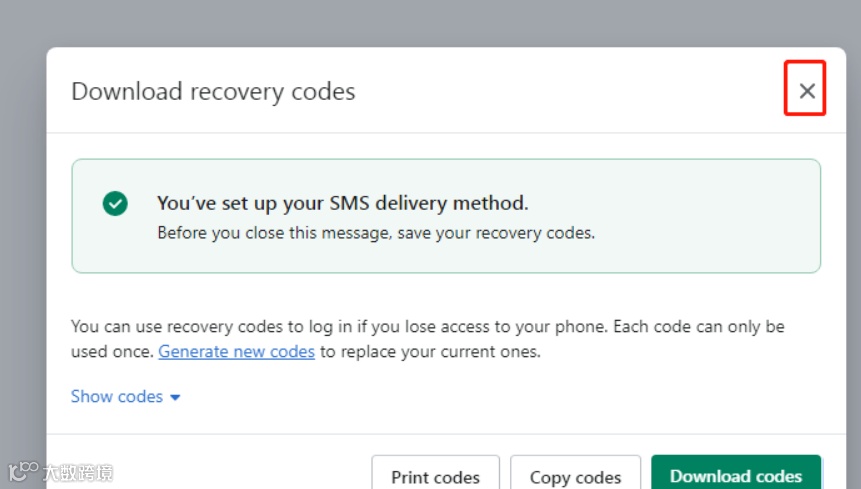Click the Show codes caret arrow
Image resolution: width=861 pixels, height=489 pixels.
[176, 397]
